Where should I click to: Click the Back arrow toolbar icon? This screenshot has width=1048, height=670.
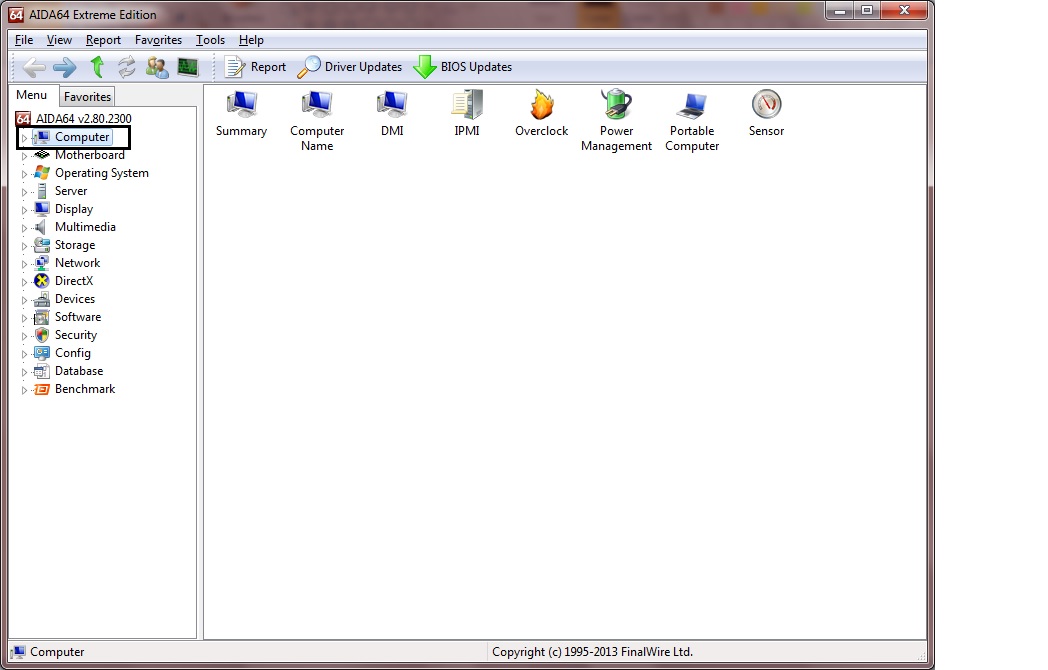[34, 67]
